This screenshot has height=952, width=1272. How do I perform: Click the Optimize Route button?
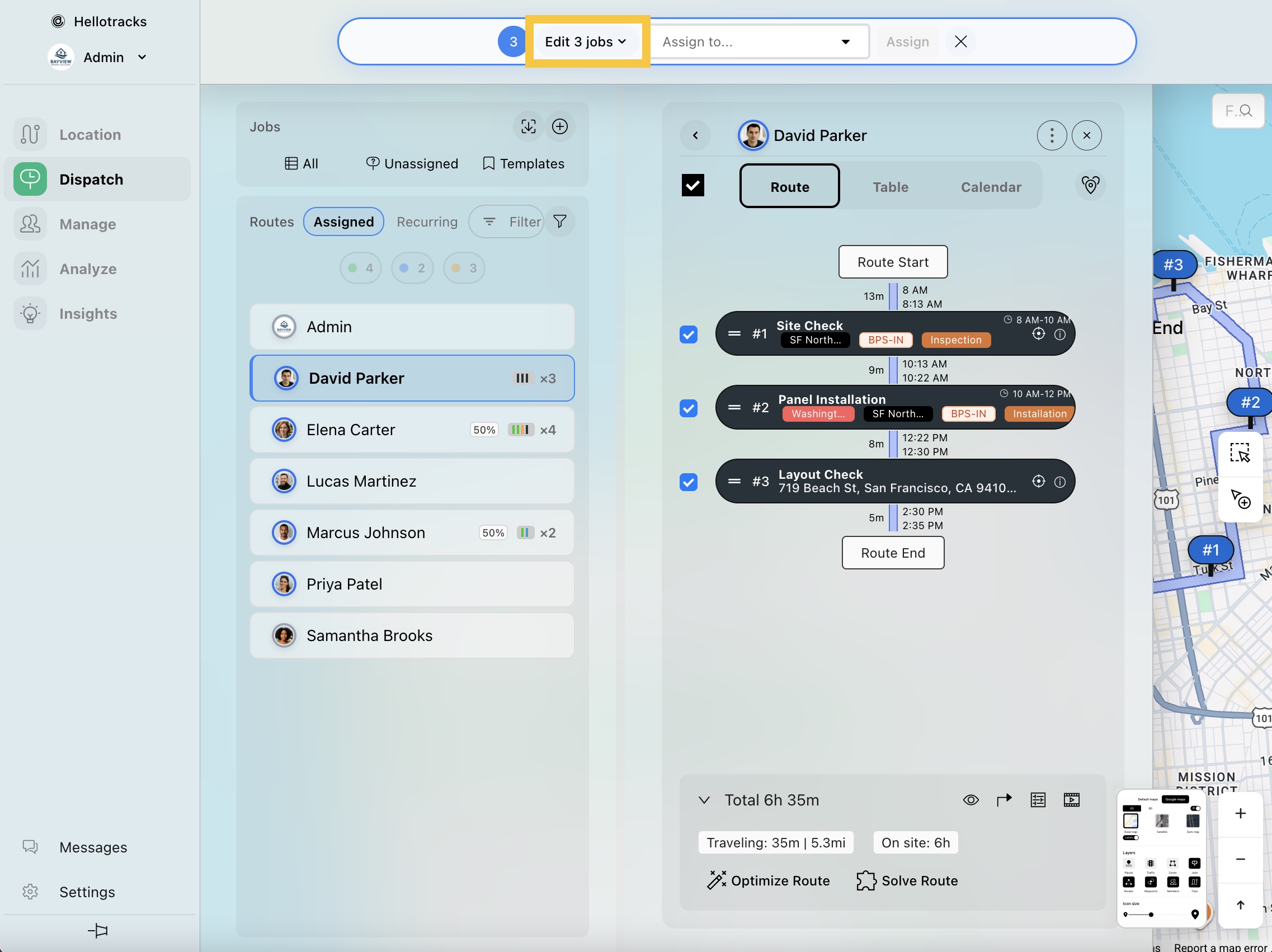(x=768, y=880)
